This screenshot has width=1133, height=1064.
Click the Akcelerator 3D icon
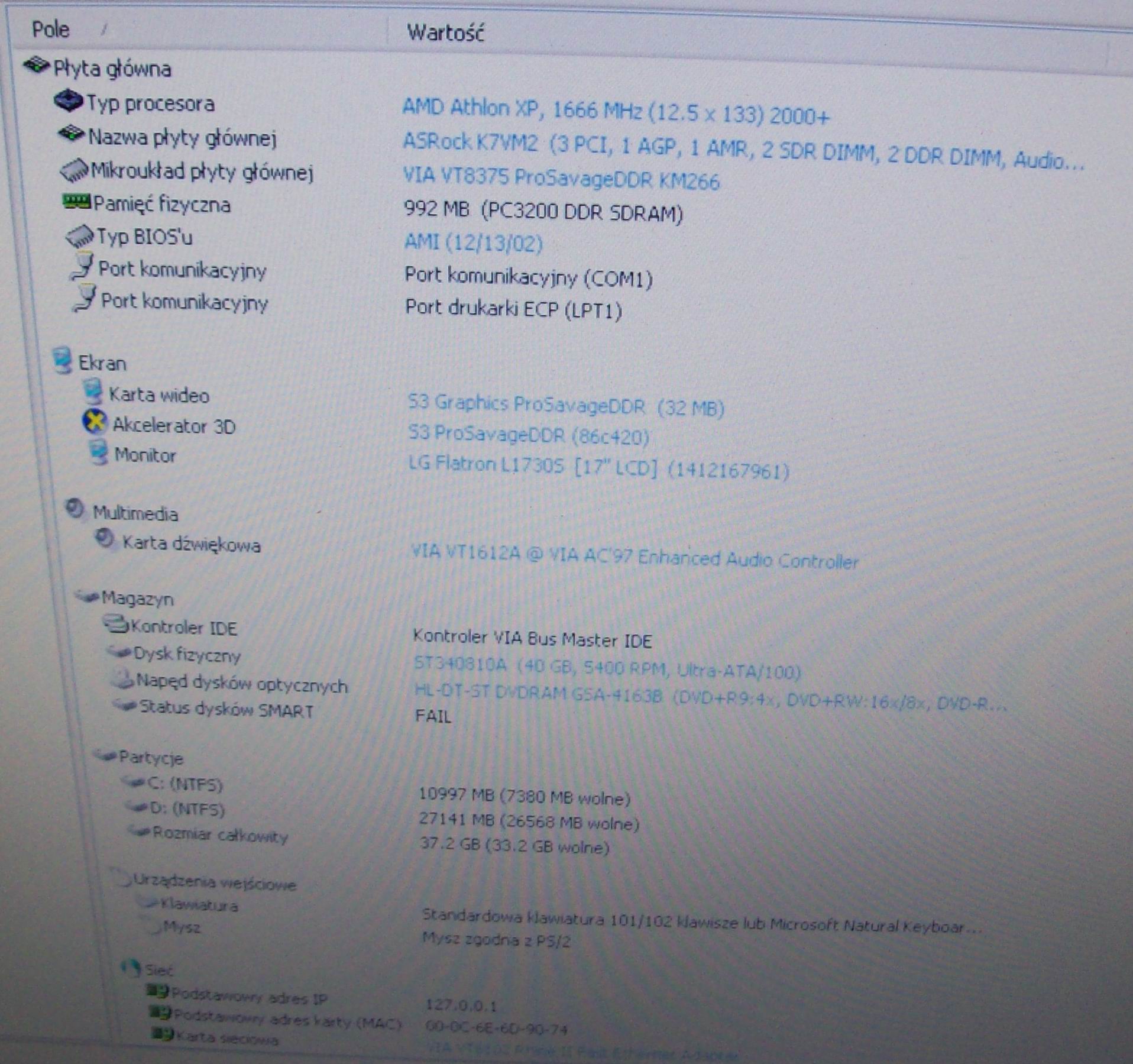click(x=95, y=422)
